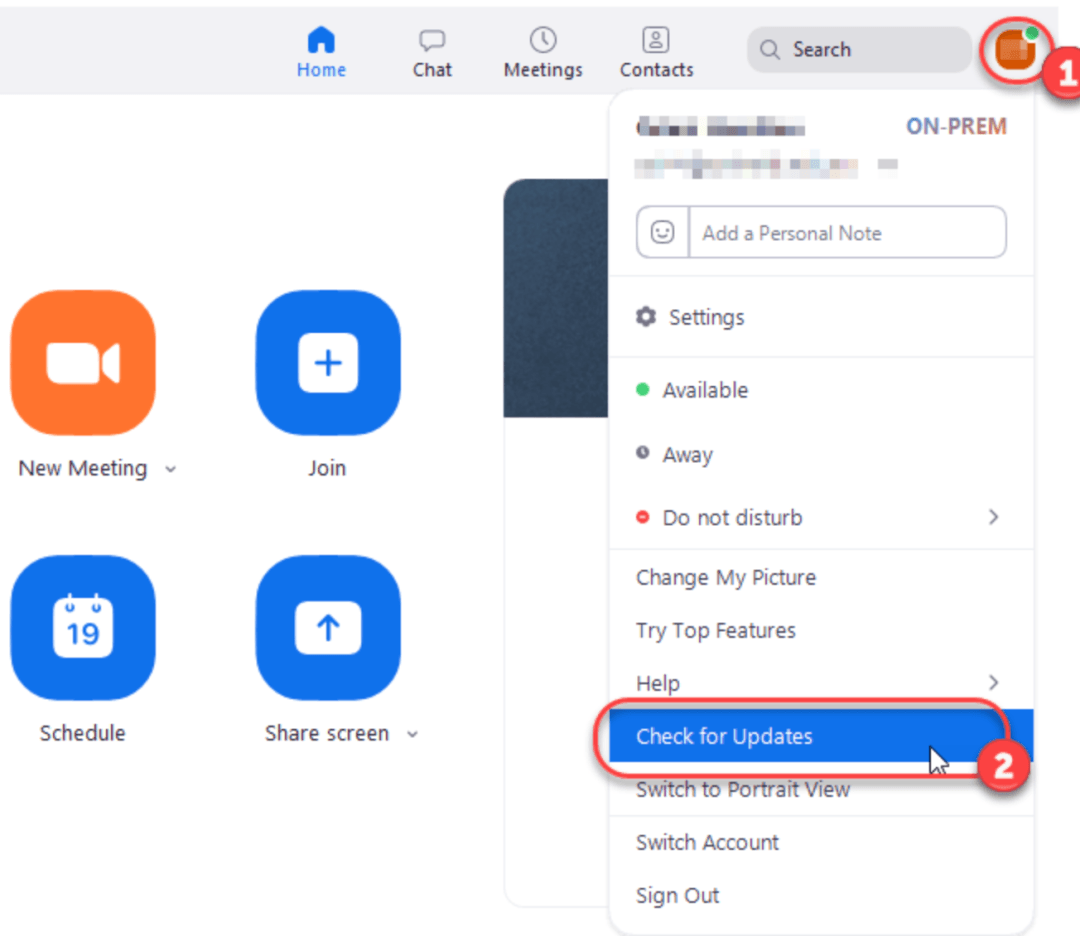Click the Add a Personal Note field
The height and width of the screenshot is (936, 1080).
(x=847, y=233)
